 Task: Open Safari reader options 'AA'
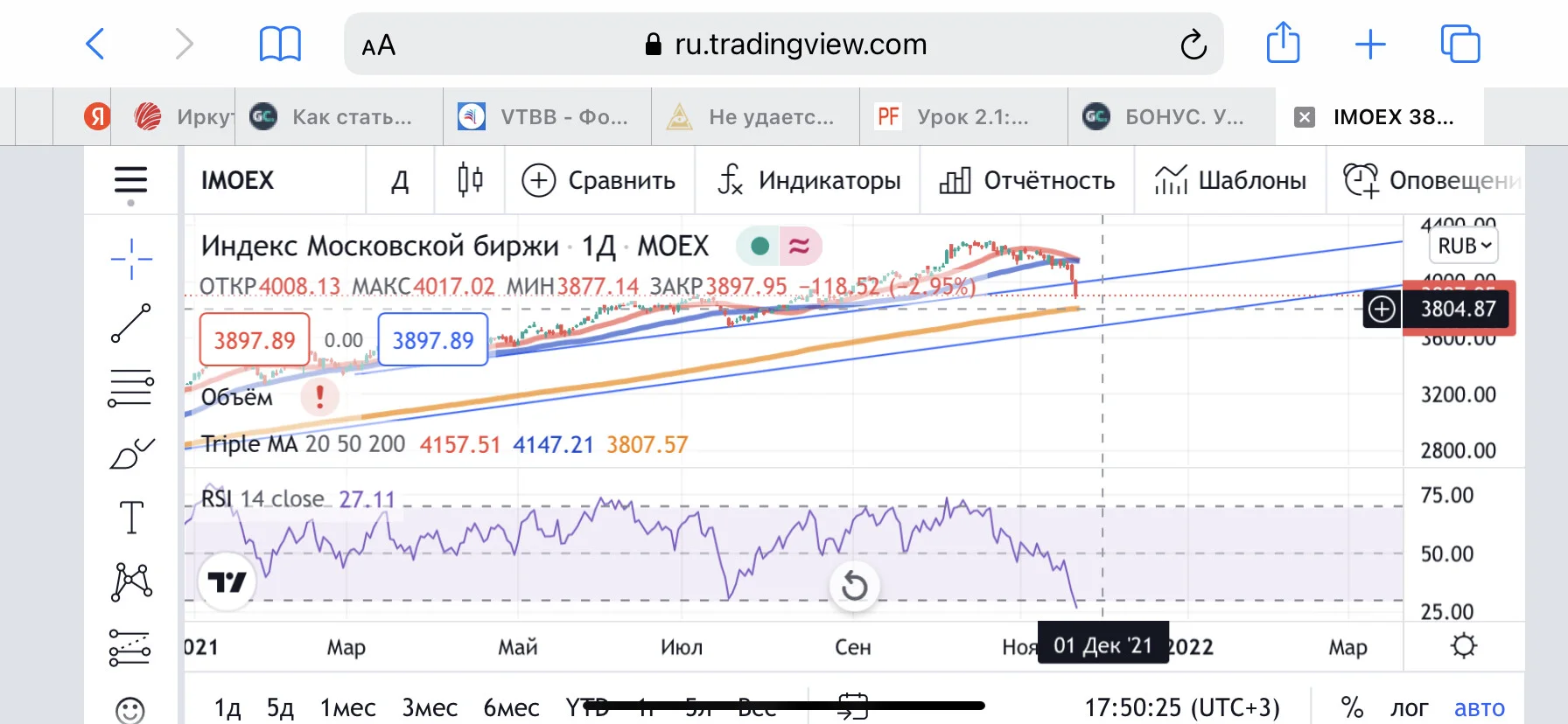[378, 45]
